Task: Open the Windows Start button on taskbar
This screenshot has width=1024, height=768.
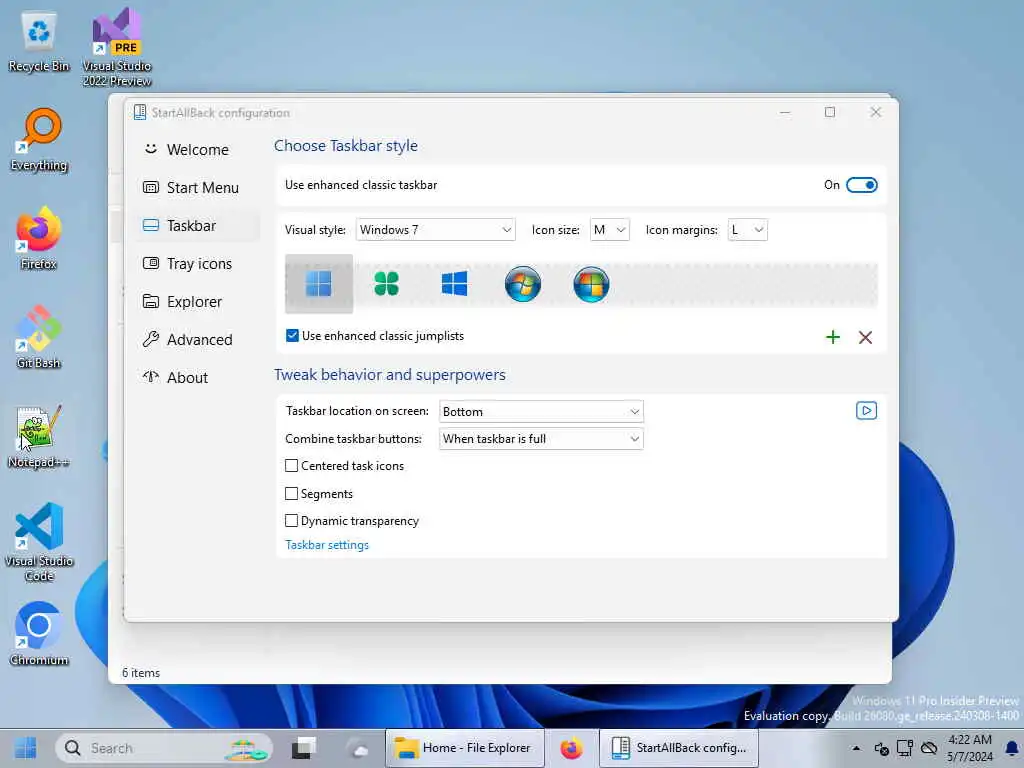Action: (x=25, y=748)
